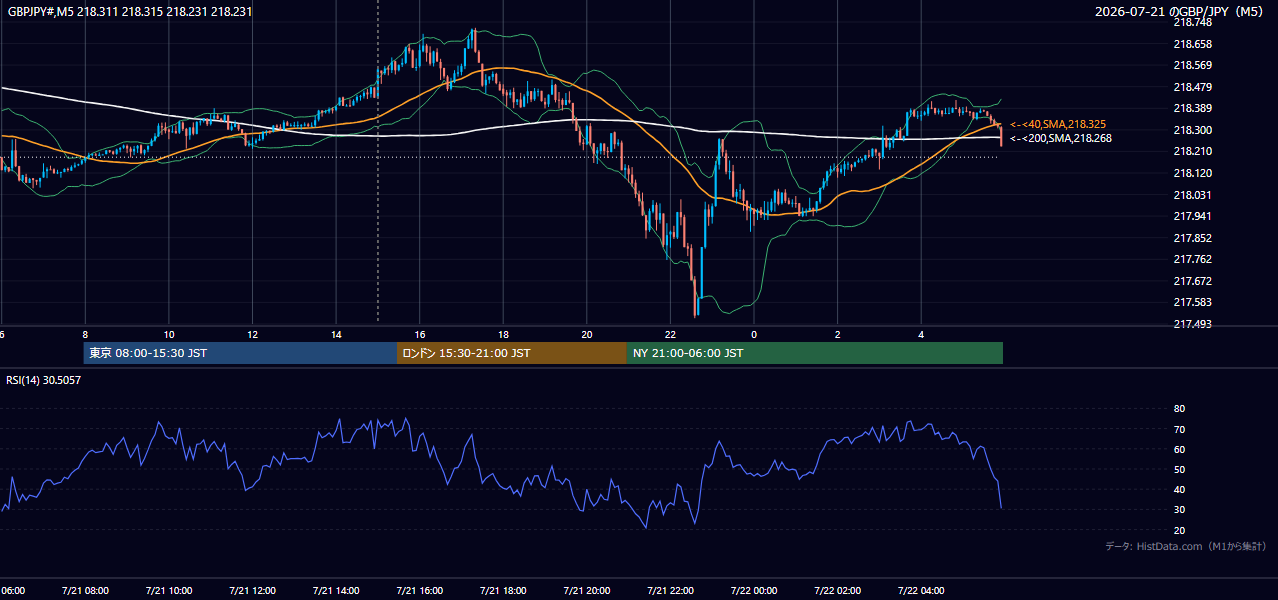Click the 40,SMA,218.325 orange label

pyautogui.click(x=1058, y=124)
